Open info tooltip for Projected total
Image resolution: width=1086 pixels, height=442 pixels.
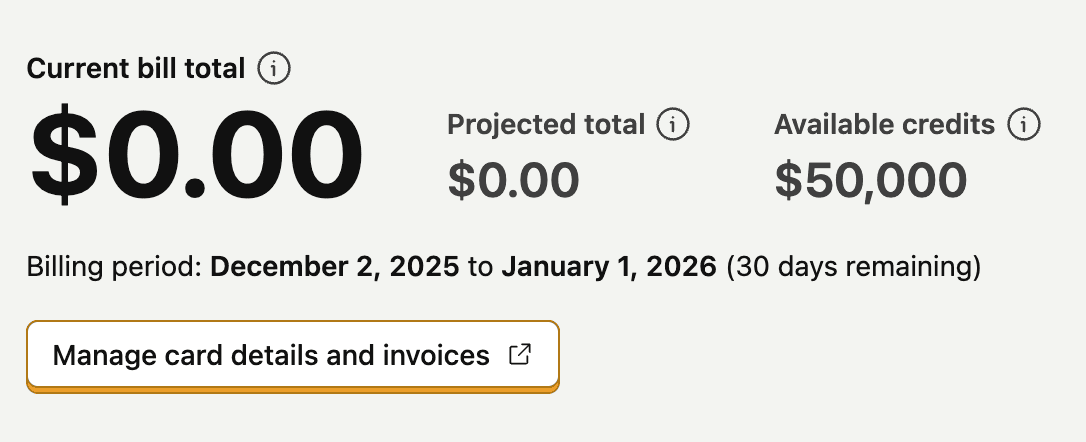673,125
